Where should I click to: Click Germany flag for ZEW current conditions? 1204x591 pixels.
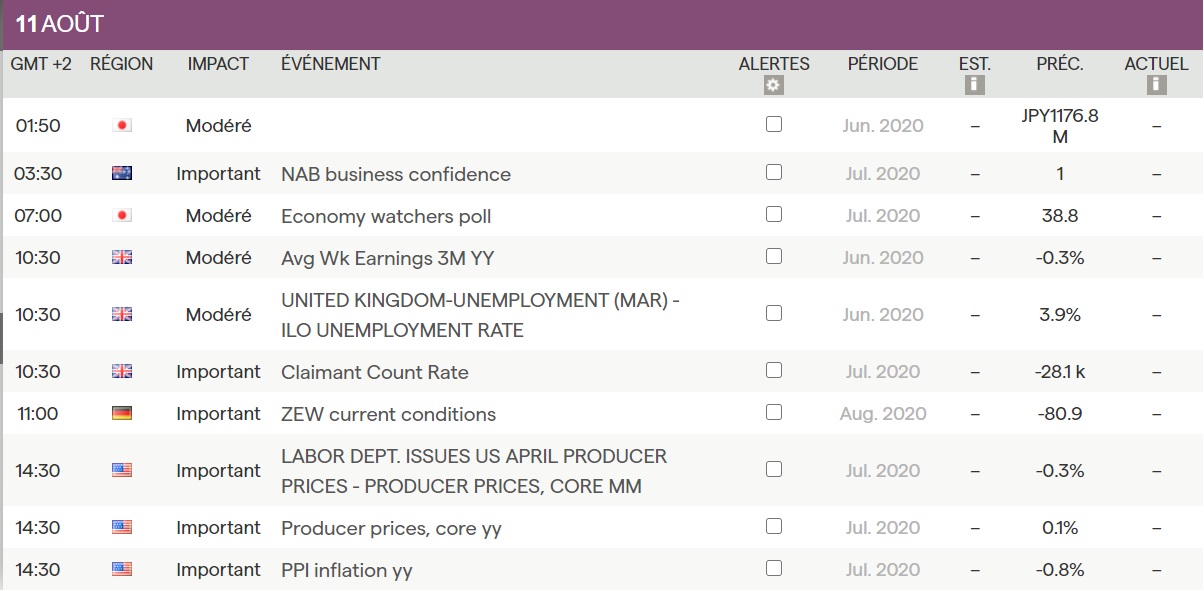(122, 414)
